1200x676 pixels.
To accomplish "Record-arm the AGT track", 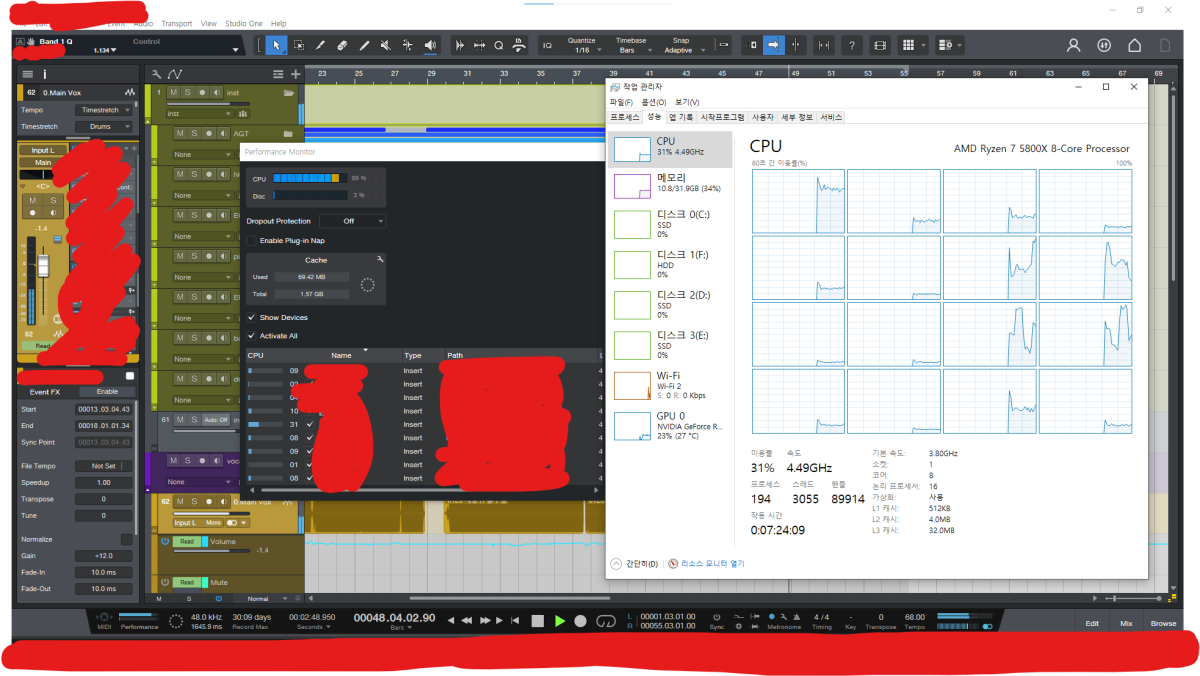I will (x=208, y=133).
